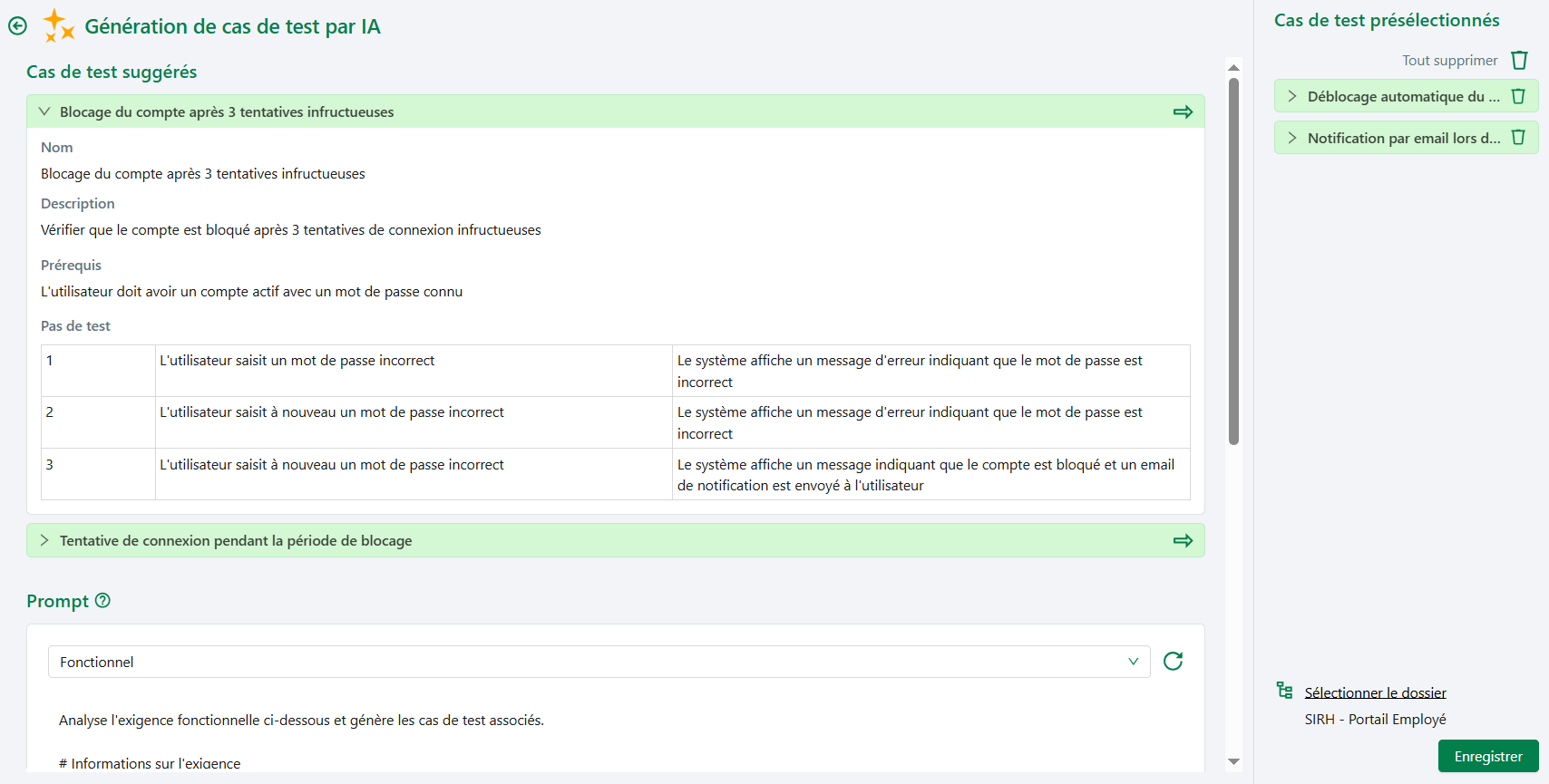1549x784 pixels.
Task: Expand 'Notification par email' preselected item
Action: tap(1292, 138)
